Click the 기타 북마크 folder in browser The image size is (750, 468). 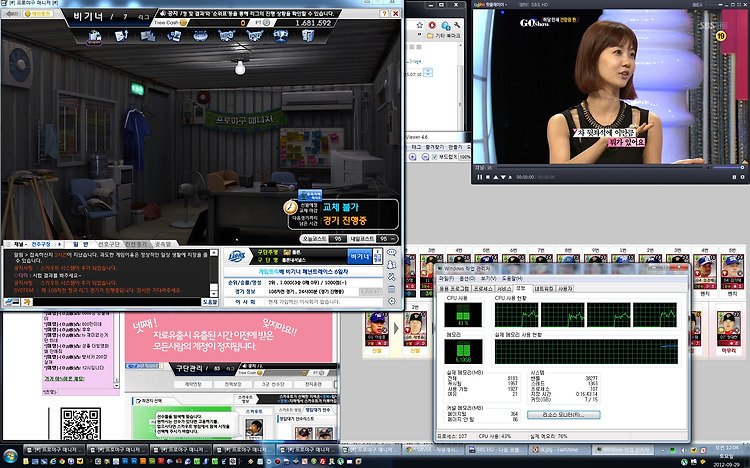tap(443, 36)
